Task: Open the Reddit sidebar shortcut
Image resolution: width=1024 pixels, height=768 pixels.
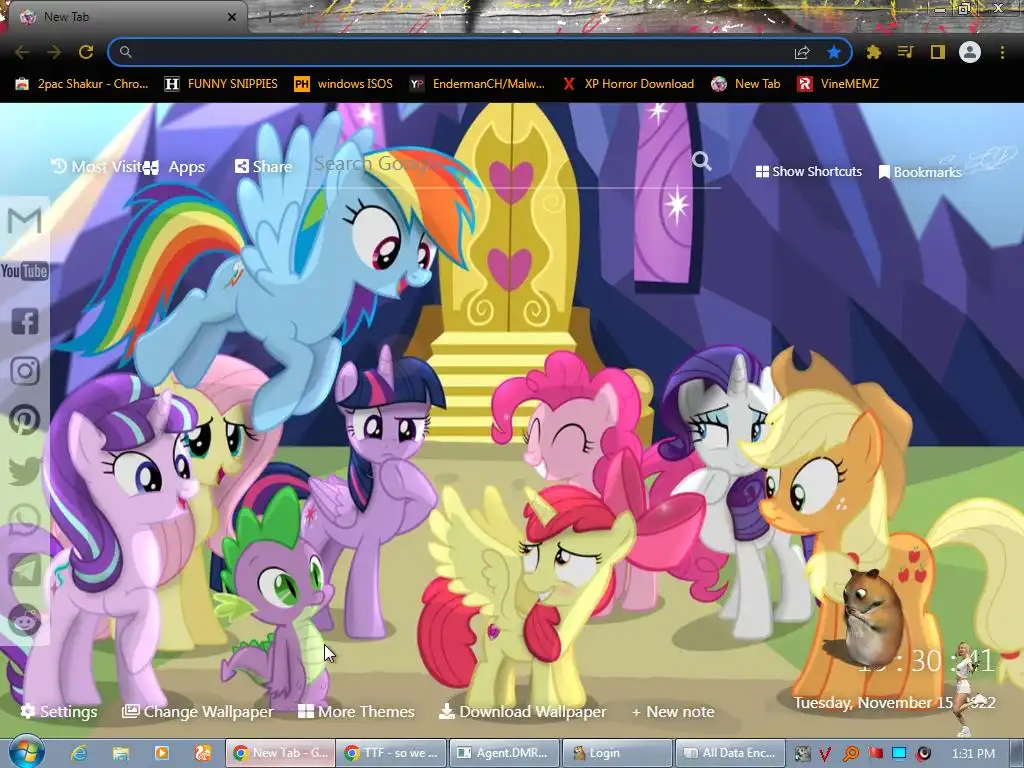Action: (x=25, y=620)
